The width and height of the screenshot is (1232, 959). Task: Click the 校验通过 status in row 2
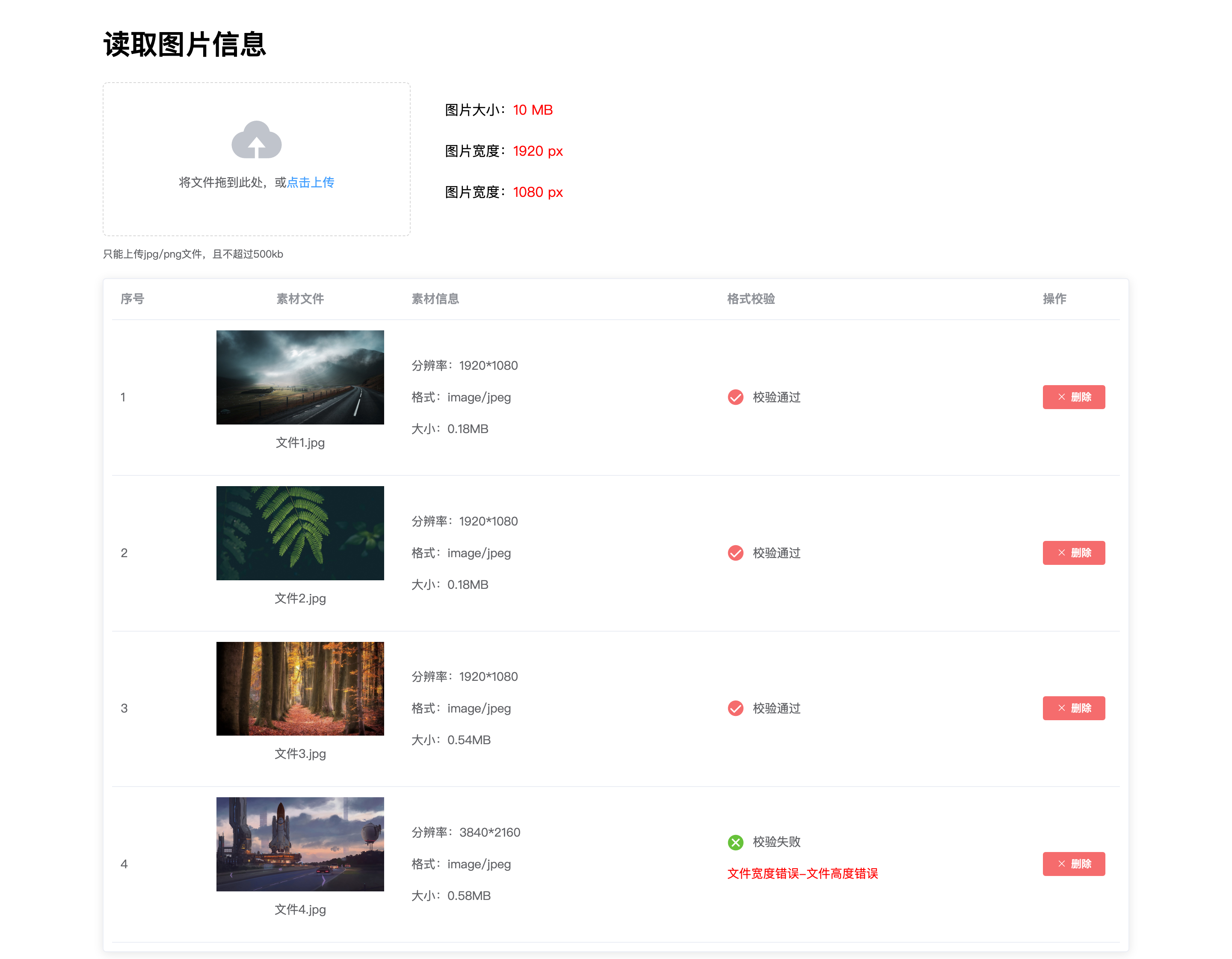pyautogui.click(x=777, y=553)
